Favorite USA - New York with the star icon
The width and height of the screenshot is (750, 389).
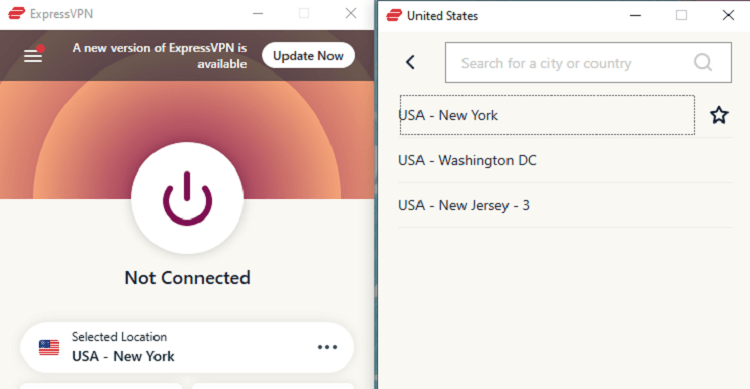(x=719, y=115)
